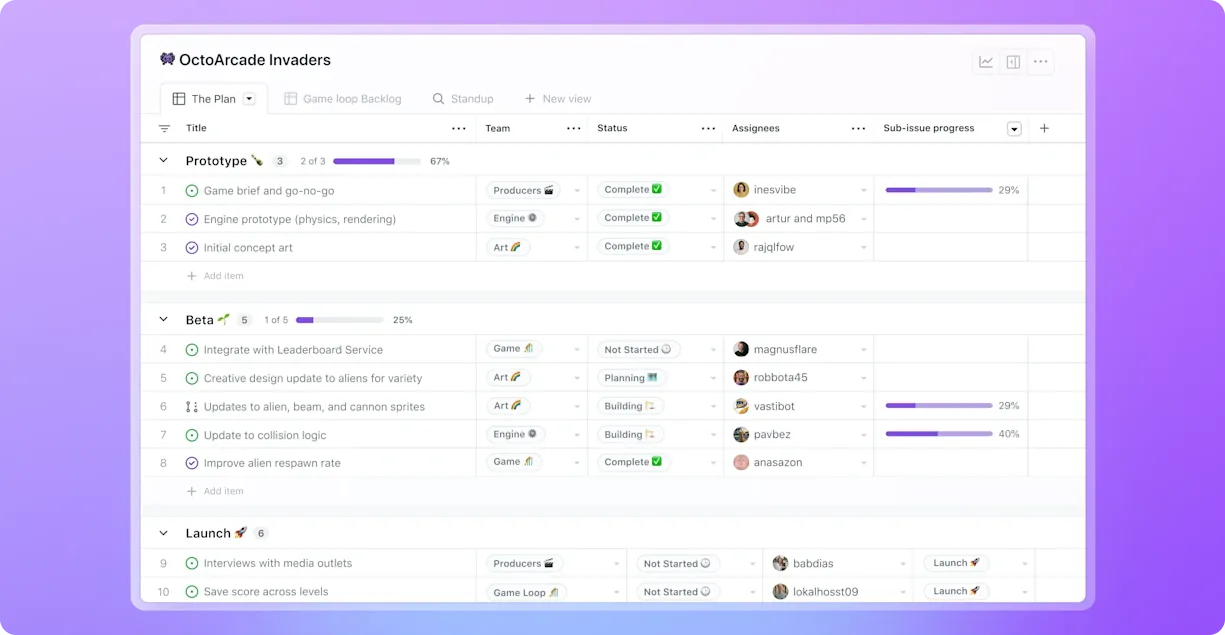Open Title column options menu
Viewport: 1225px width, 635px height.
tap(459, 128)
